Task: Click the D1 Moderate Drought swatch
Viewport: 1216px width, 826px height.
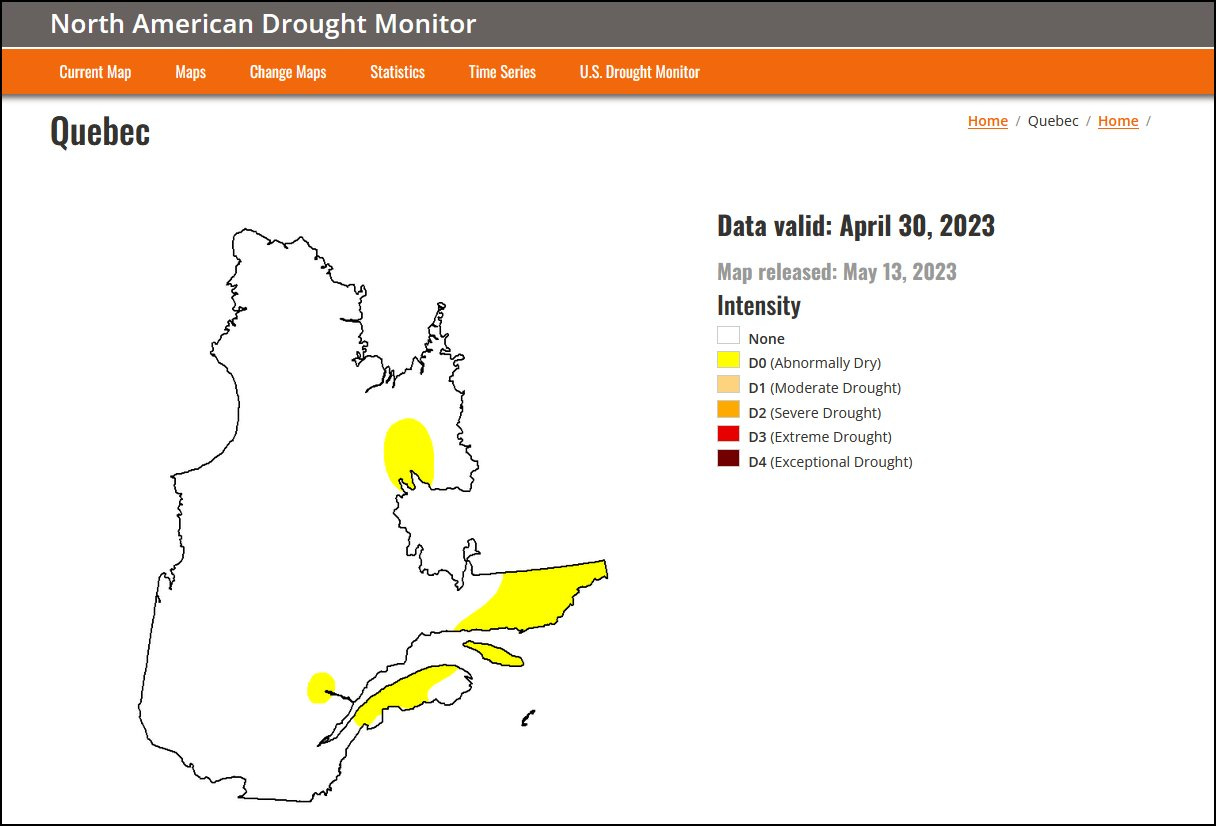Action: [728, 385]
